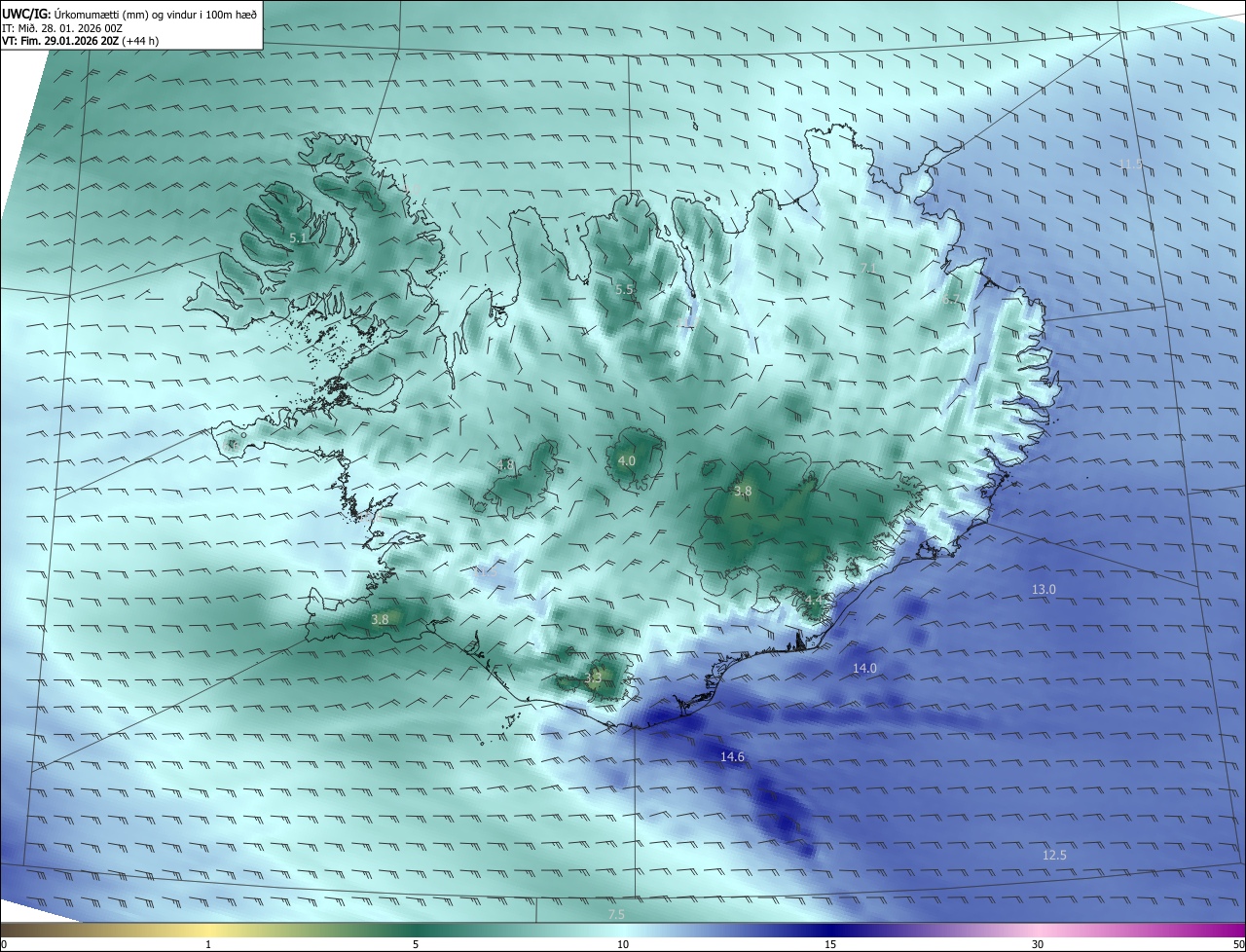Click the IT: Mið. 28. 01. 2026 00Z line

pos(61,27)
